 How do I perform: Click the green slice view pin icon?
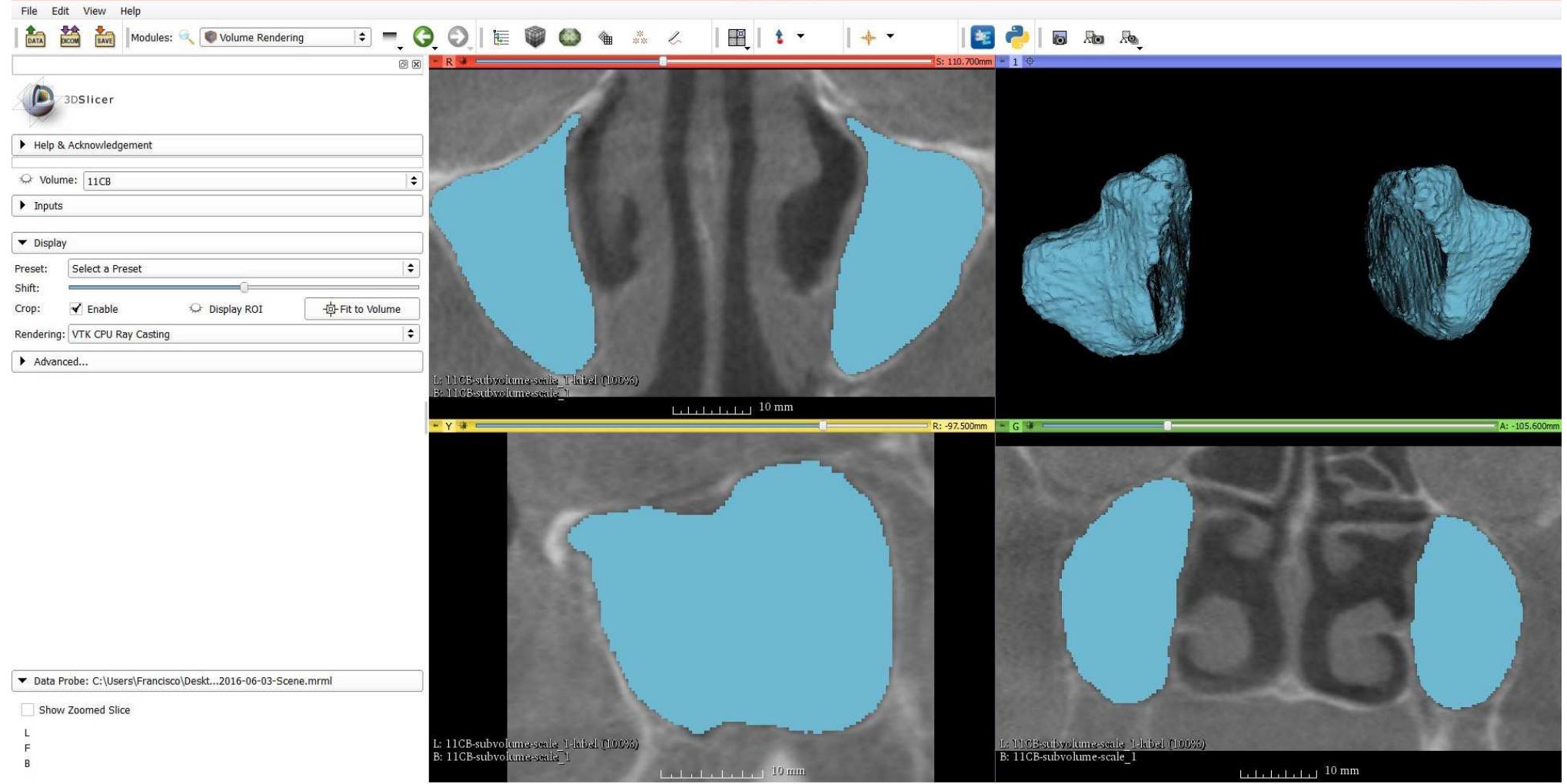pos(1002,426)
